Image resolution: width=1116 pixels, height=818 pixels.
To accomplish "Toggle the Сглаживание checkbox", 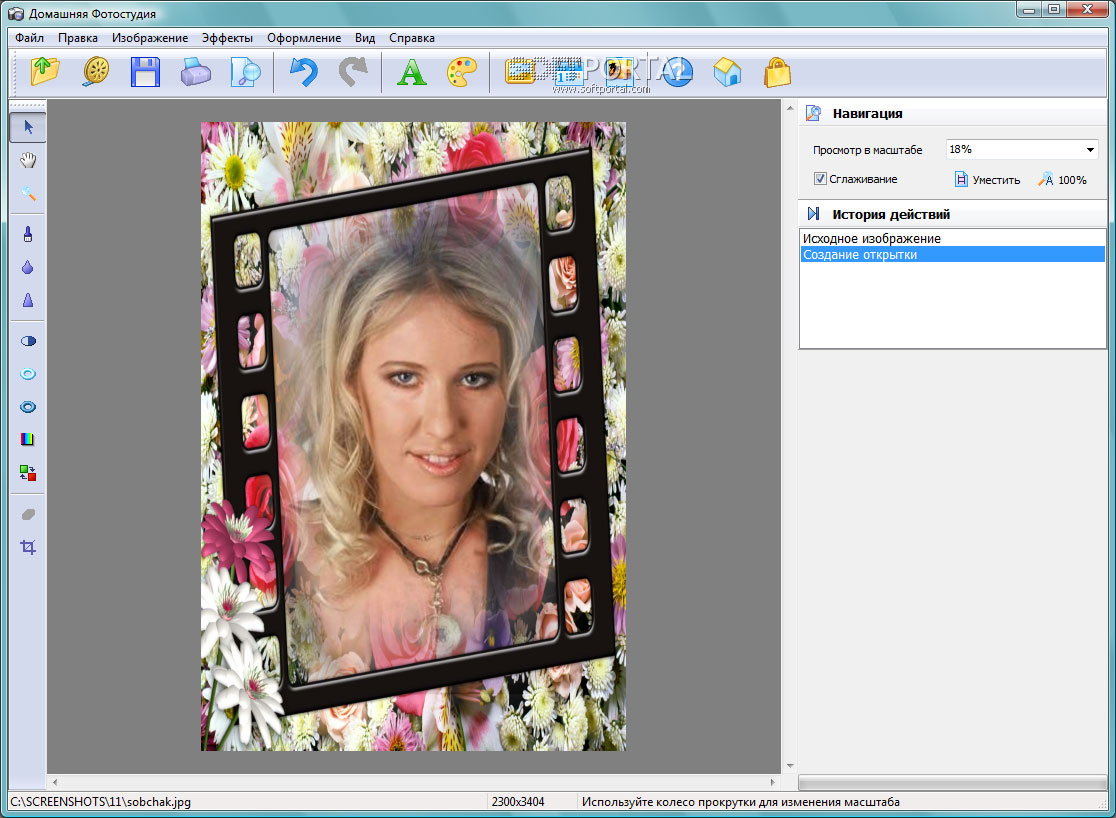I will [820, 179].
